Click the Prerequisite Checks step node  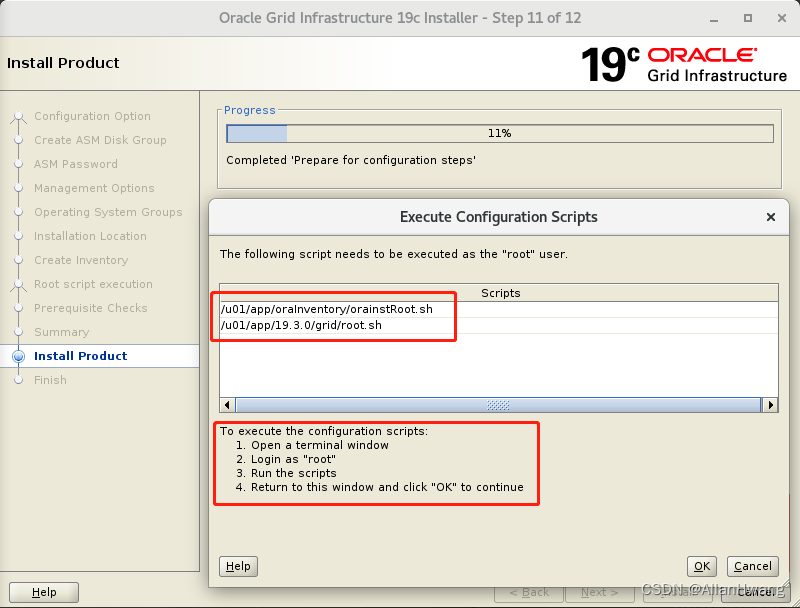pos(18,308)
